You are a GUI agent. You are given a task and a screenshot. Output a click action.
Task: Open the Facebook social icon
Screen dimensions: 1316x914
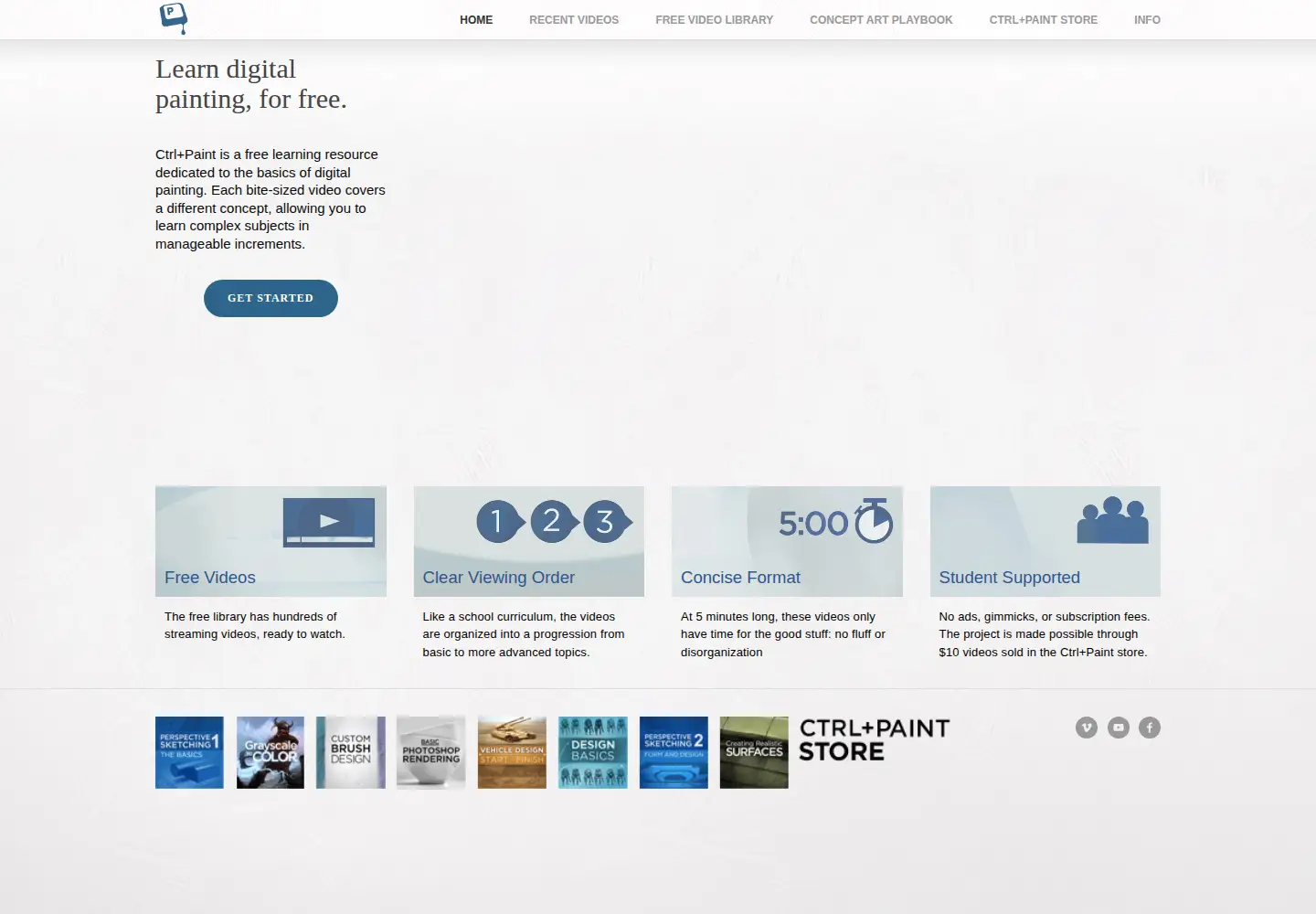click(x=1150, y=728)
